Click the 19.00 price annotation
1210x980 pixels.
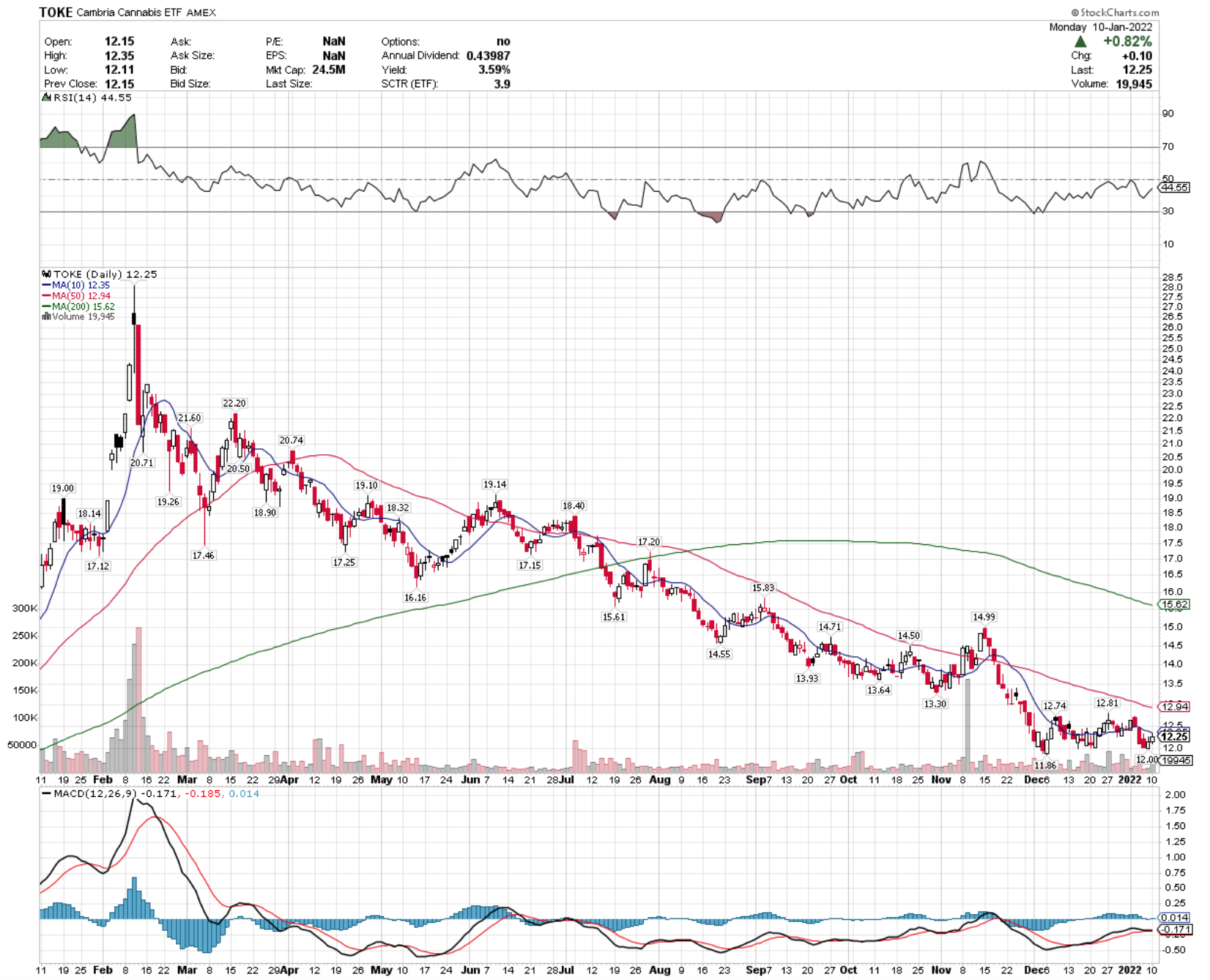coord(62,489)
